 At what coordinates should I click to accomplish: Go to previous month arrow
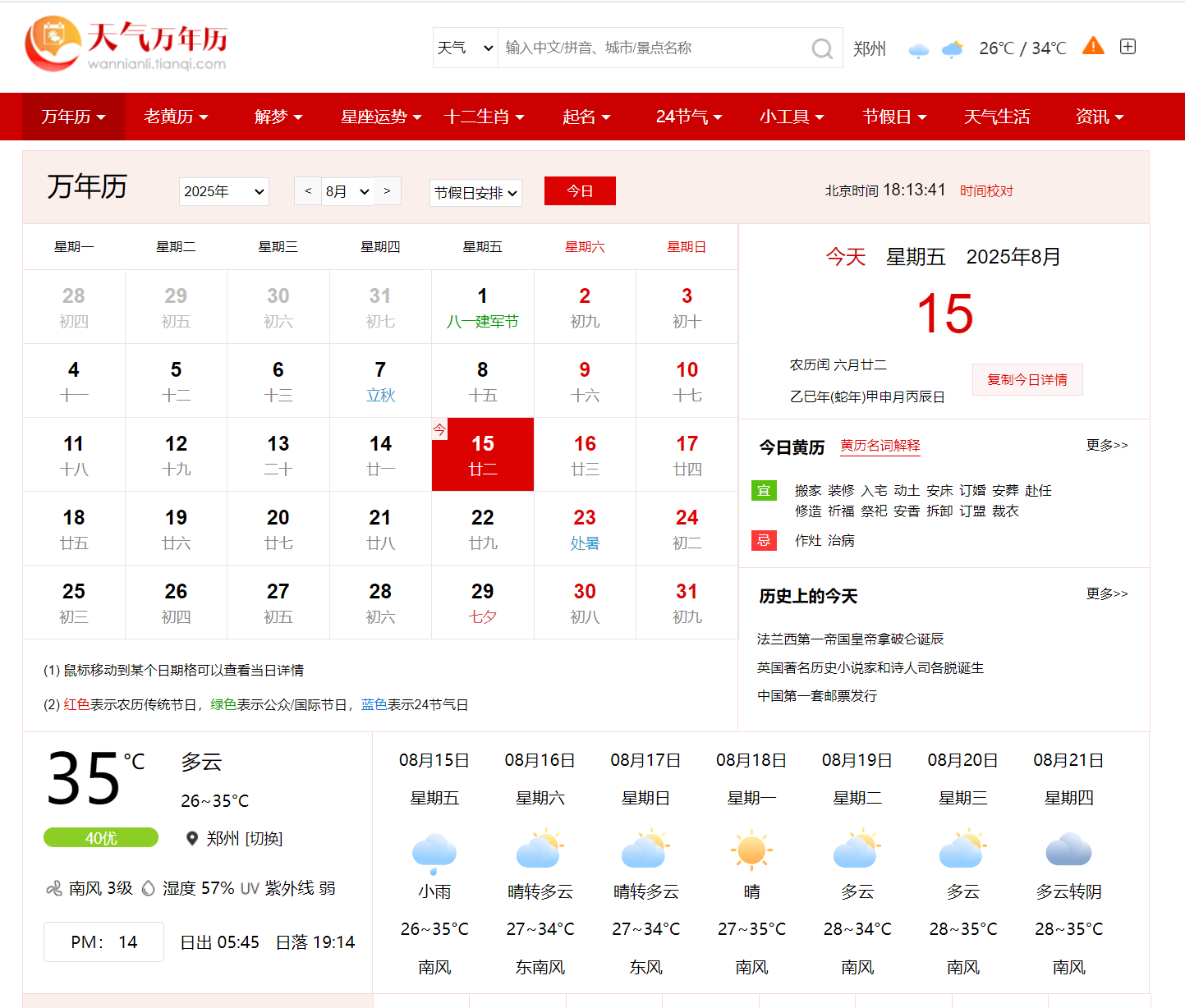pyautogui.click(x=308, y=191)
